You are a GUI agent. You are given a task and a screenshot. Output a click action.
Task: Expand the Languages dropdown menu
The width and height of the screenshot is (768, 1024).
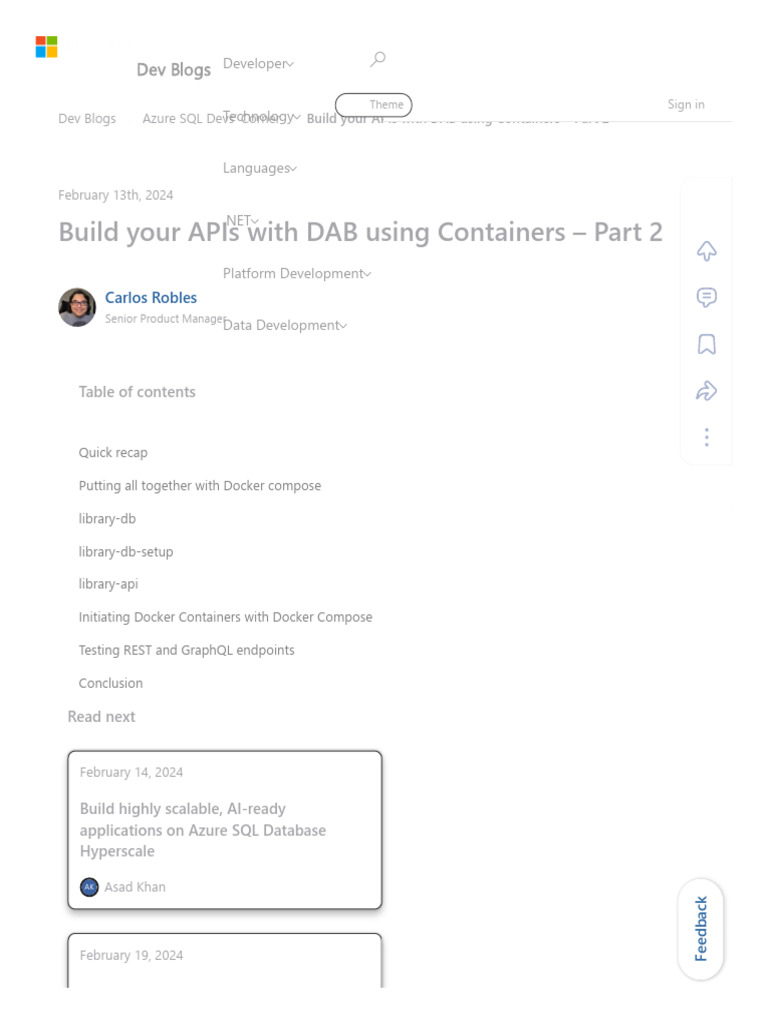[x=260, y=168]
